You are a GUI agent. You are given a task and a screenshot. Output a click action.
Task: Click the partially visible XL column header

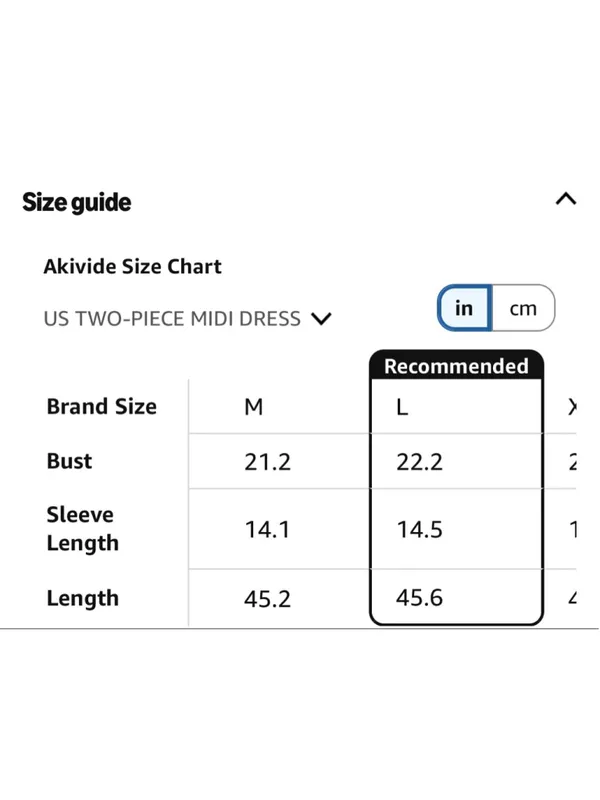tap(572, 407)
